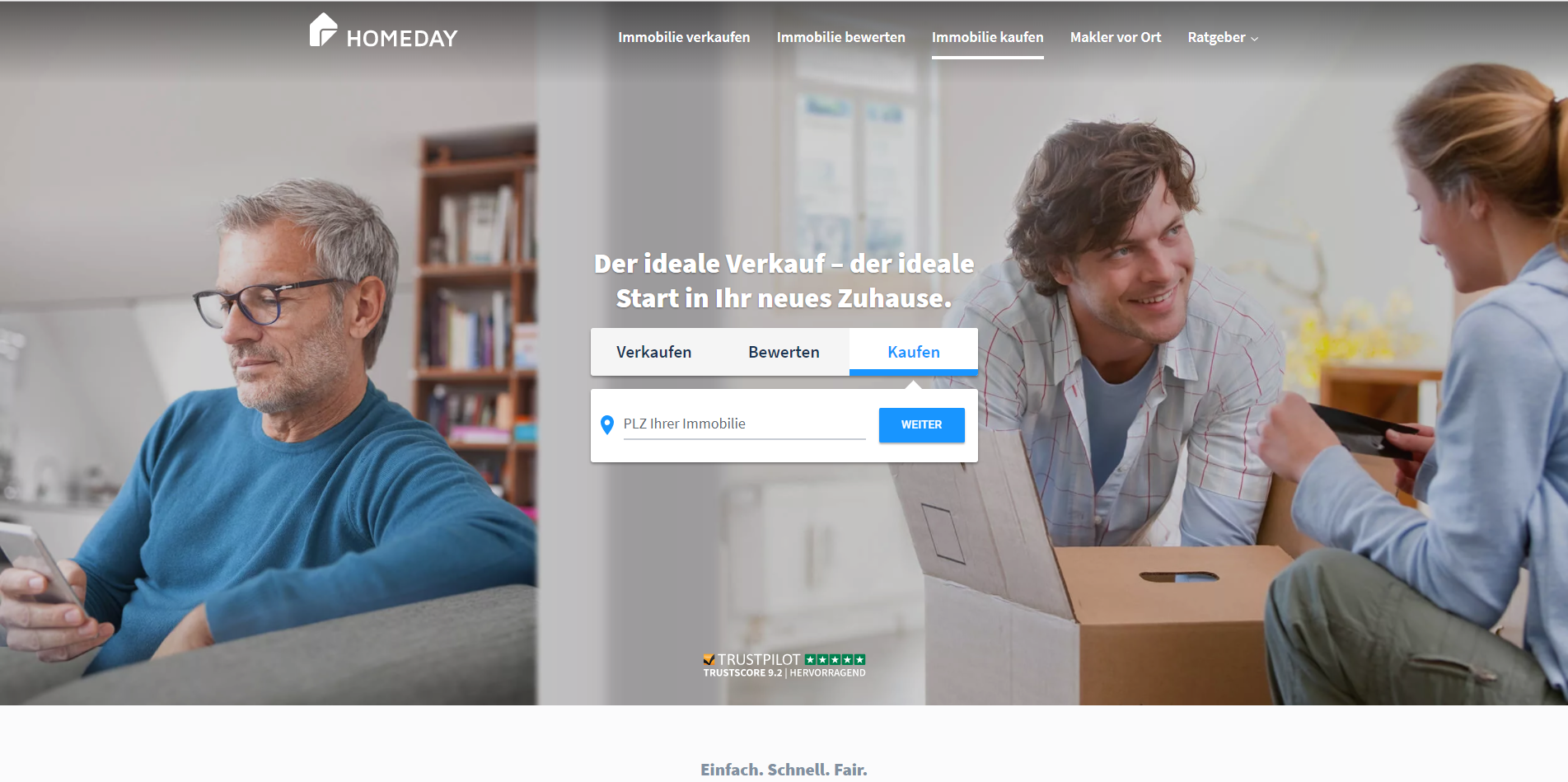Expand the Ratgeber chevron arrow

coord(1254,39)
